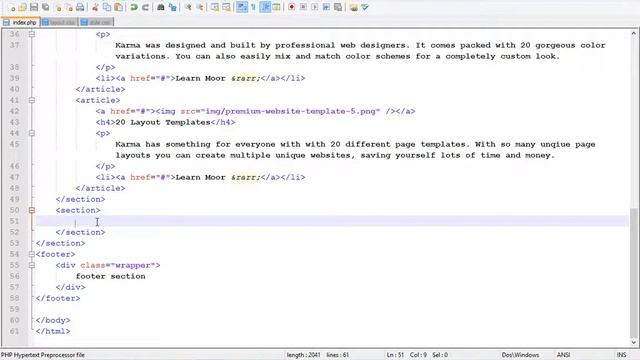
Task: Start macro recording with red dot icon
Action: click(x=291, y=7)
